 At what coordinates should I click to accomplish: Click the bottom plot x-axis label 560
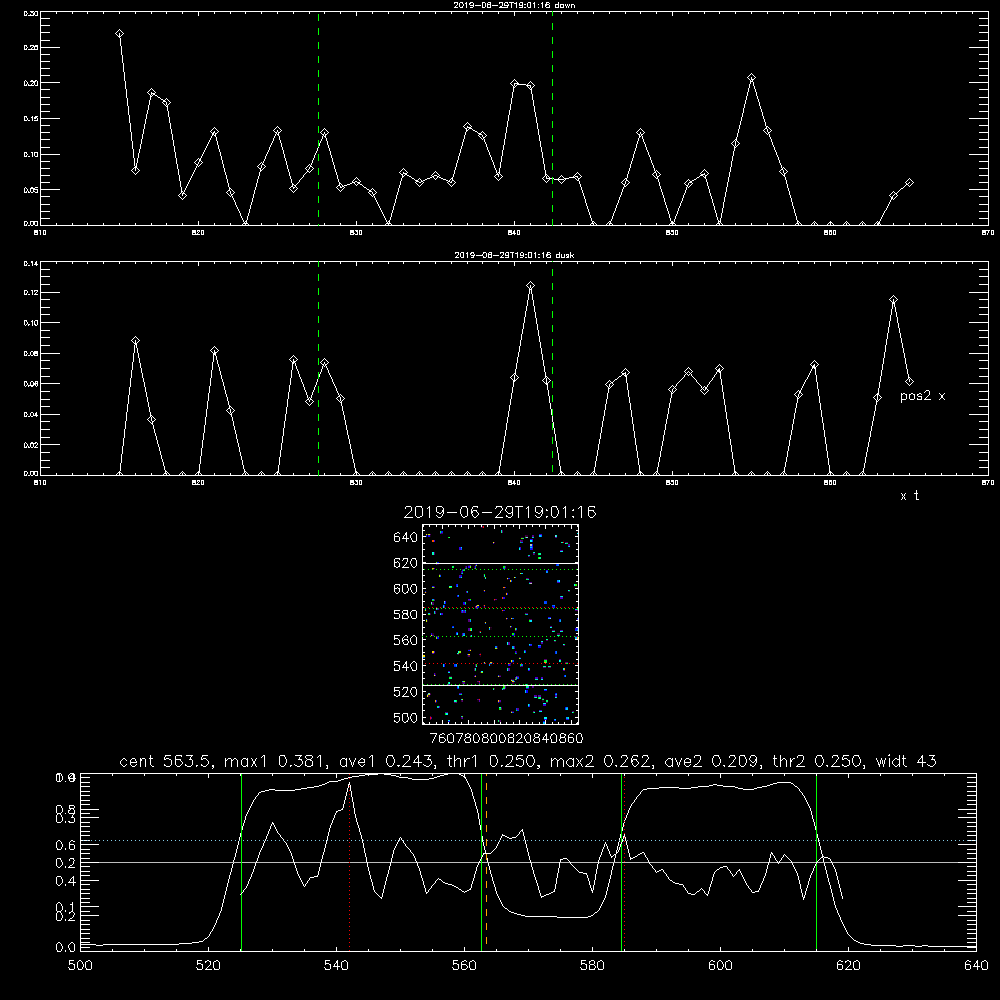(464, 965)
